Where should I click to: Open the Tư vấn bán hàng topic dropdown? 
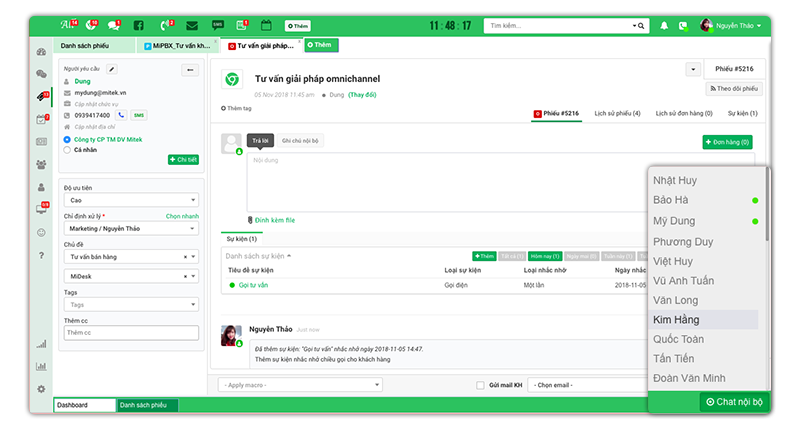click(131, 257)
